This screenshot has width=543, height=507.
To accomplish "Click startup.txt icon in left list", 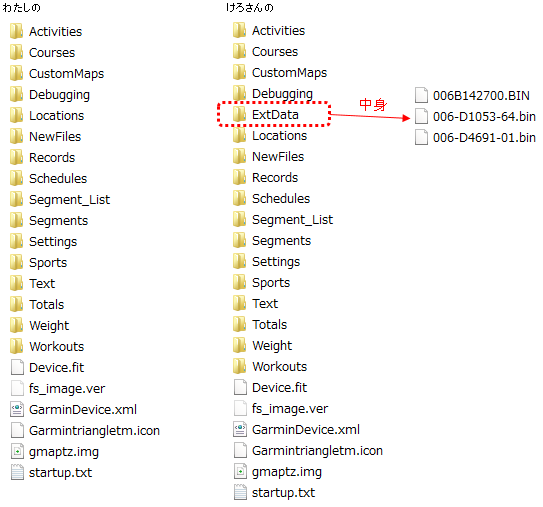I will tap(17, 472).
